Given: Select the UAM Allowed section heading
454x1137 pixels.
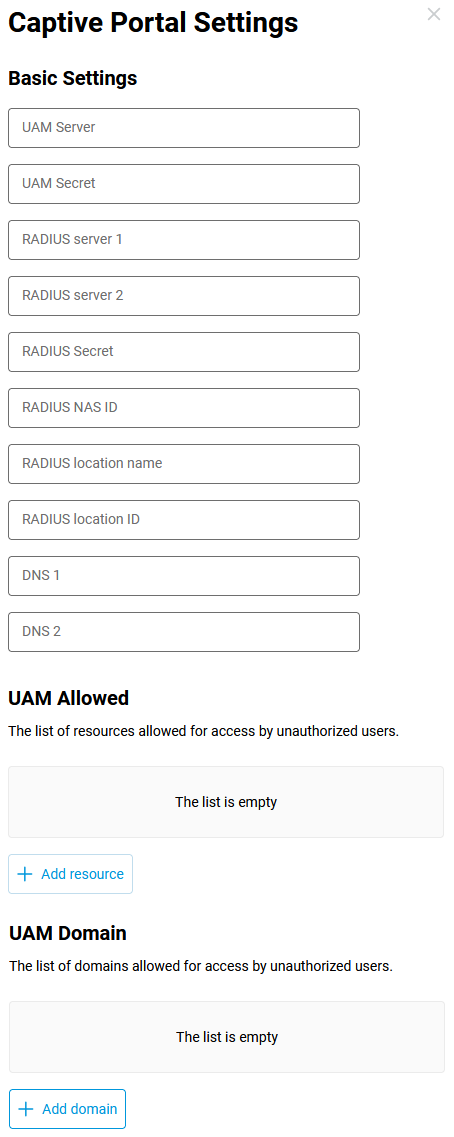Looking at the screenshot, I should [x=68, y=698].
